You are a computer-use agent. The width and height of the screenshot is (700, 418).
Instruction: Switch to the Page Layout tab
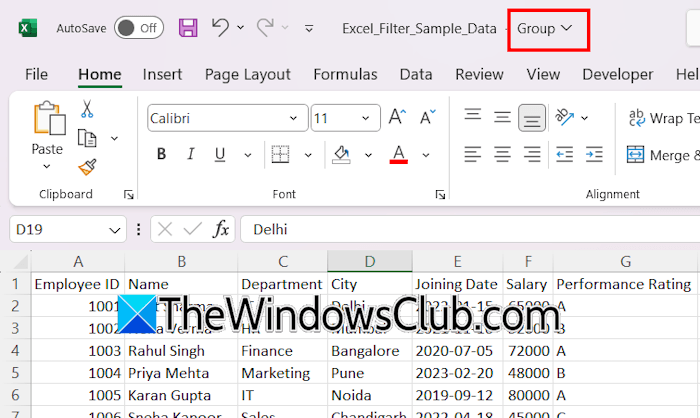tap(248, 74)
